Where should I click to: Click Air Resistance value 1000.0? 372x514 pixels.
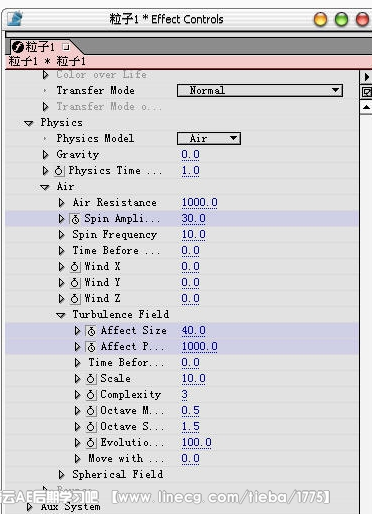point(199,203)
